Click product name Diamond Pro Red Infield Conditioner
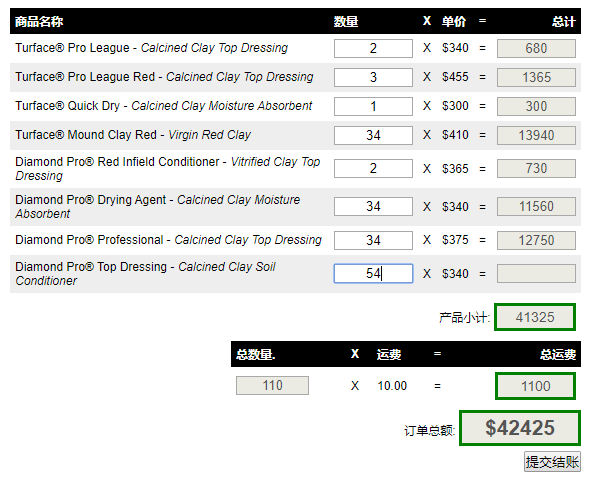The width and height of the screenshot is (589, 483). click(168, 169)
